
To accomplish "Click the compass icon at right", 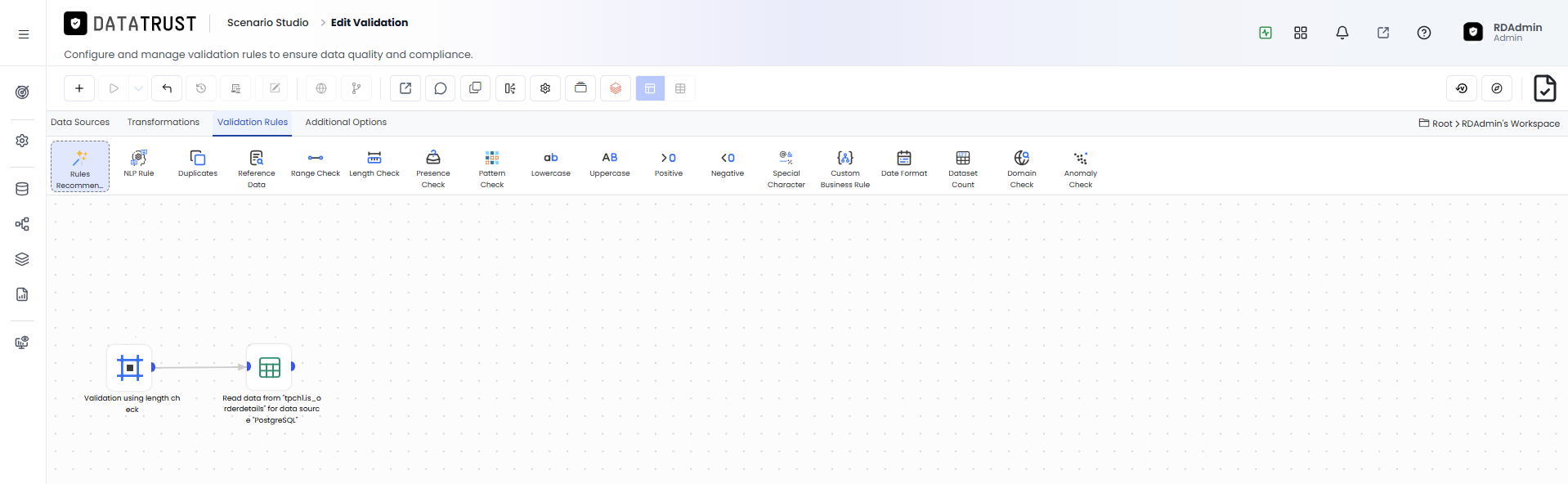I will click(1497, 88).
